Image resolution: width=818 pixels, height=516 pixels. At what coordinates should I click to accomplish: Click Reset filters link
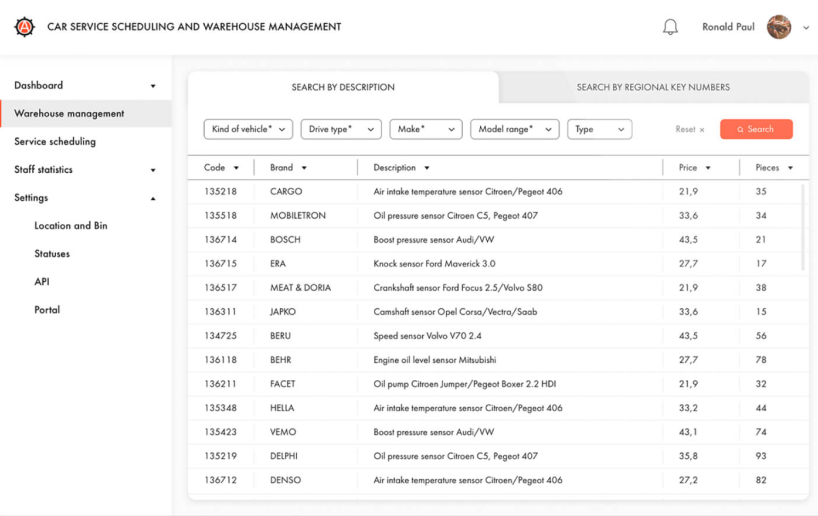[690, 129]
